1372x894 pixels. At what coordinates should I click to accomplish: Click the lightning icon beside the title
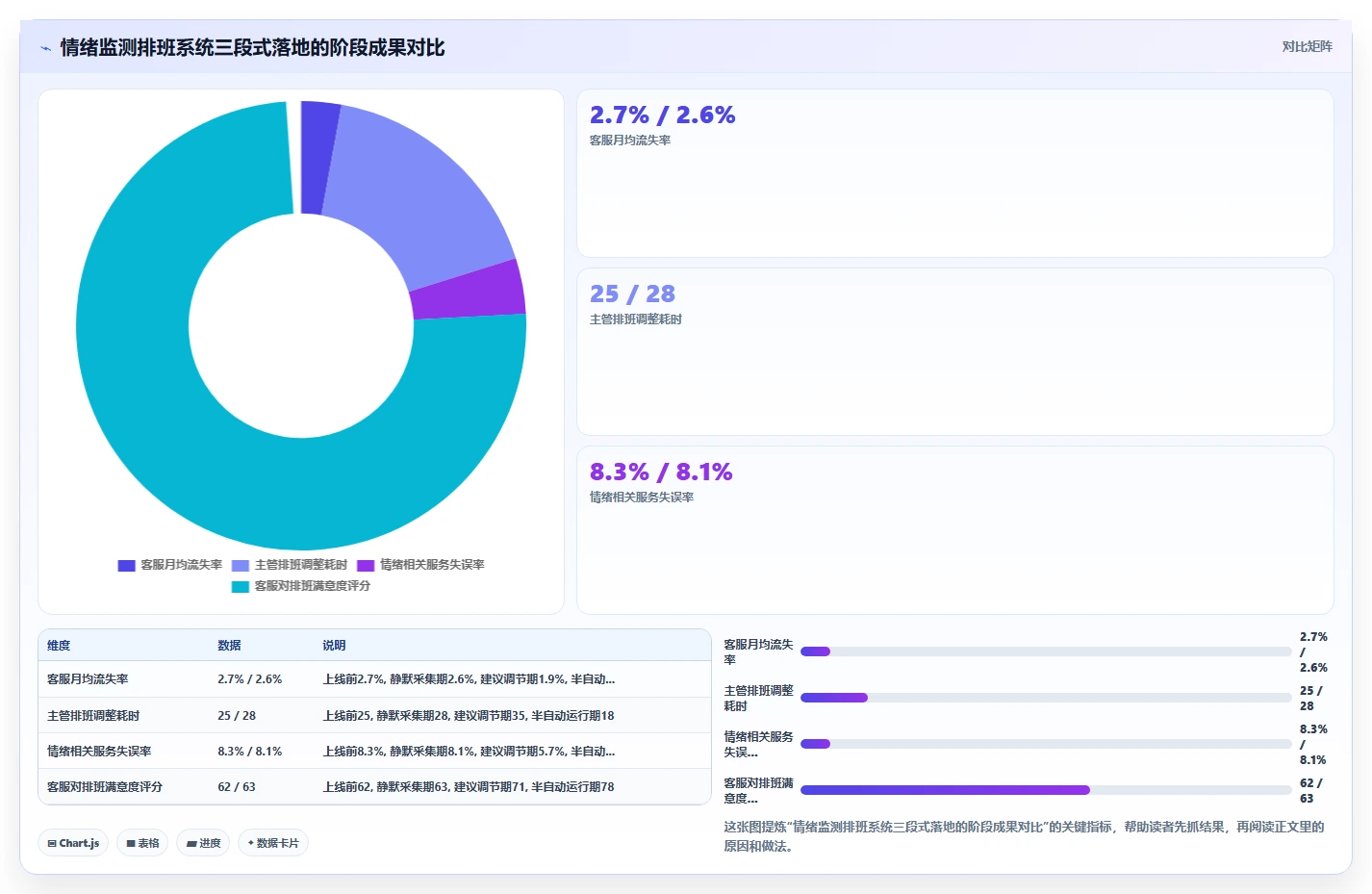pyautogui.click(x=45, y=48)
